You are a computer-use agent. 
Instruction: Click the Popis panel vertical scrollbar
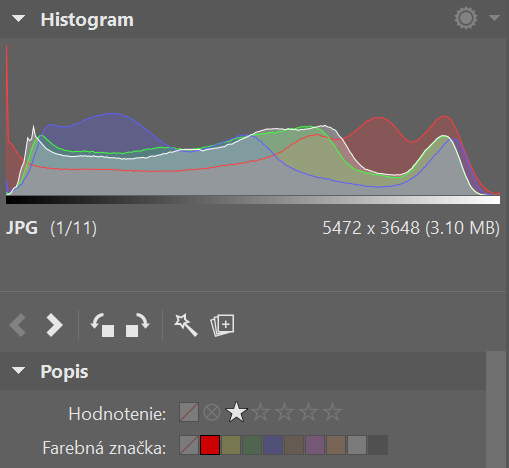click(496, 409)
